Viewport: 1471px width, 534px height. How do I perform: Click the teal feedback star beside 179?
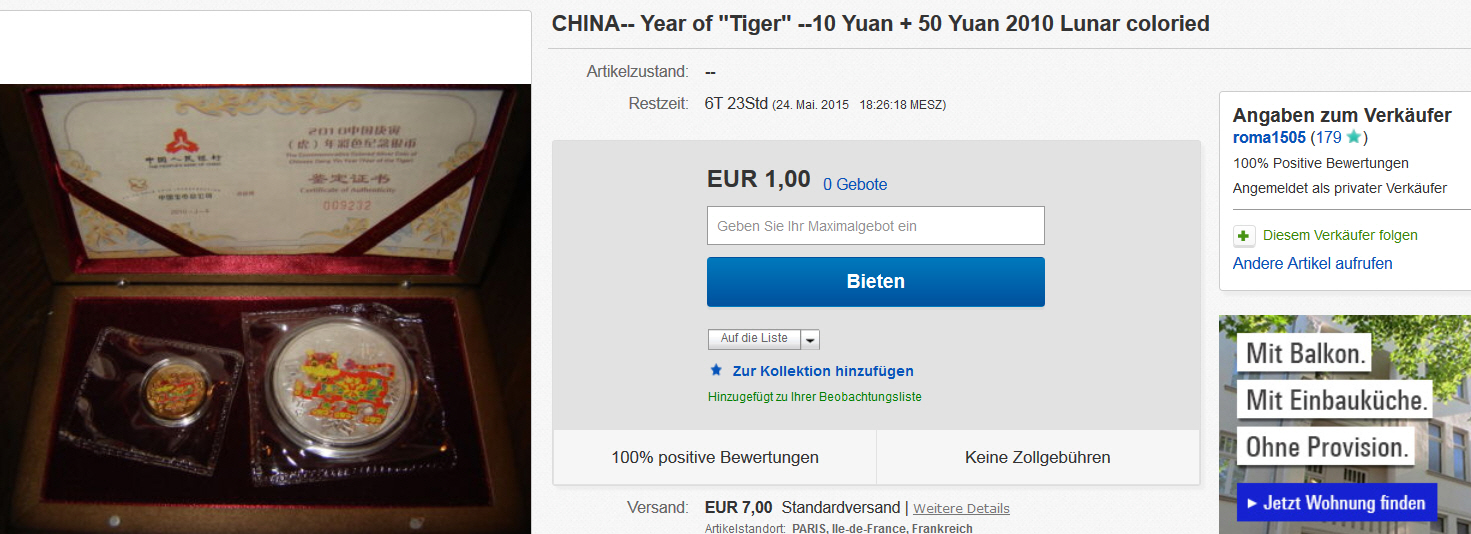[1353, 137]
